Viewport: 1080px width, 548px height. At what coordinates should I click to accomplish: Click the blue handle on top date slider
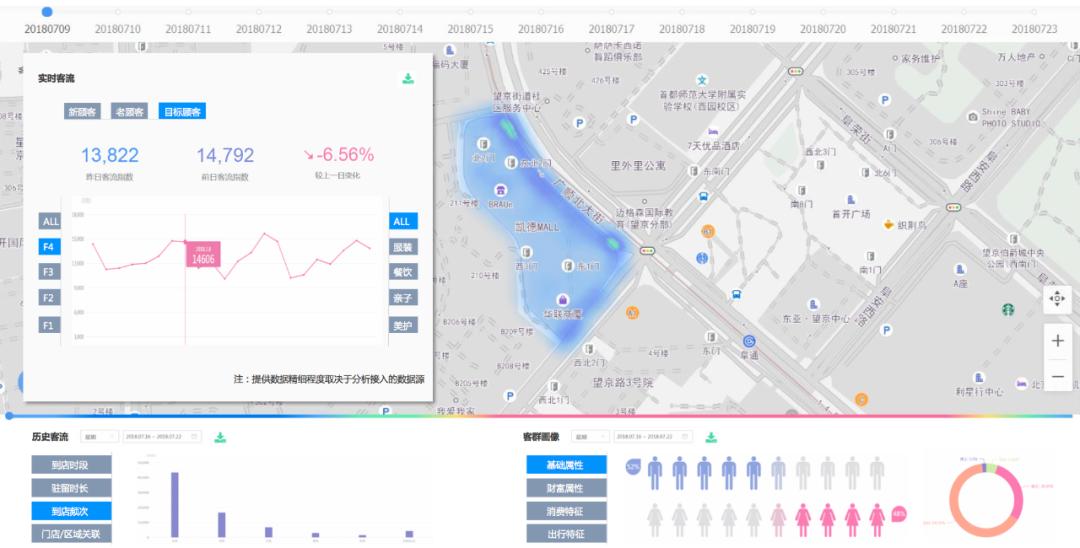(x=47, y=12)
